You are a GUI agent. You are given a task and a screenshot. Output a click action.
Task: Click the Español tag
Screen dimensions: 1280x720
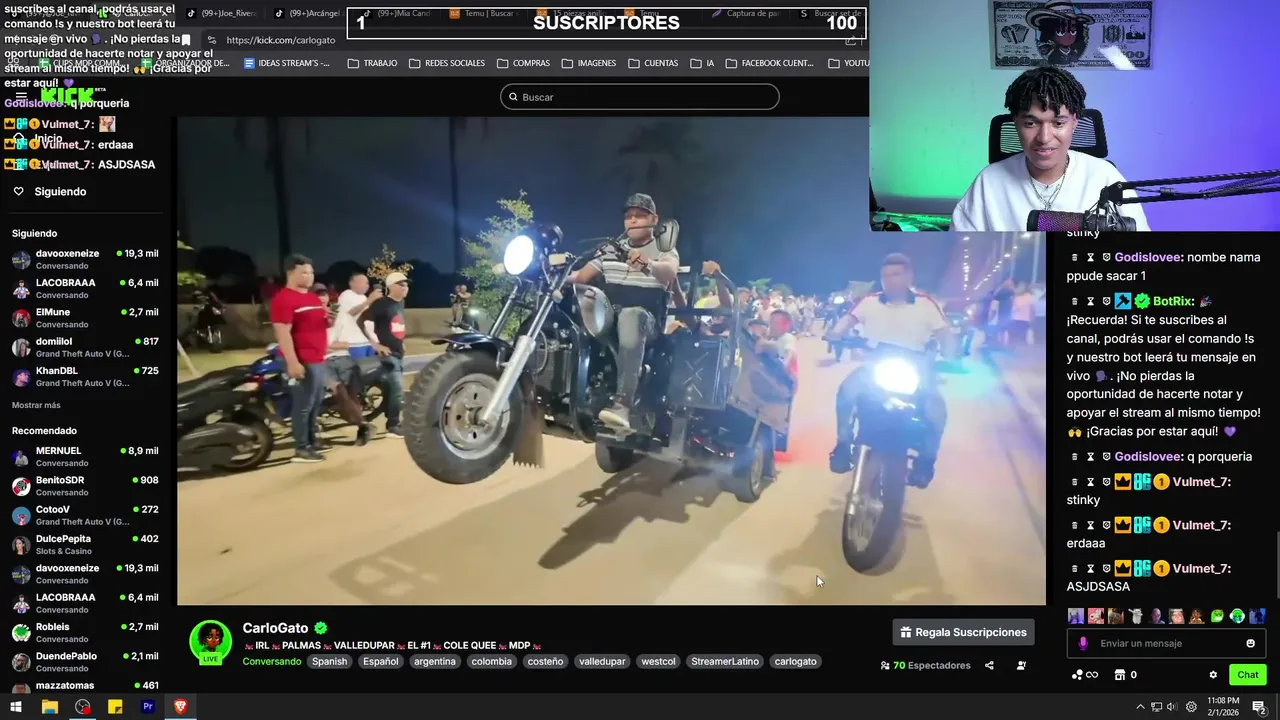pos(380,661)
